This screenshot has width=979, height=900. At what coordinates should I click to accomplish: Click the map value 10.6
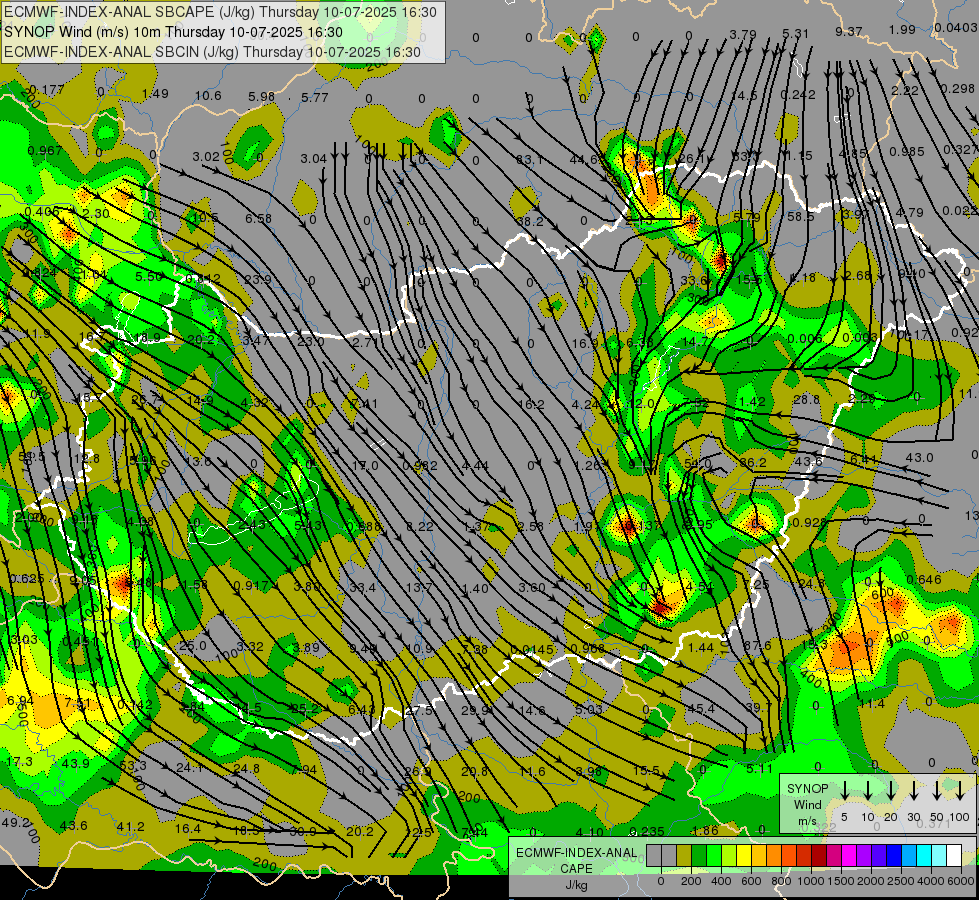(208, 96)
